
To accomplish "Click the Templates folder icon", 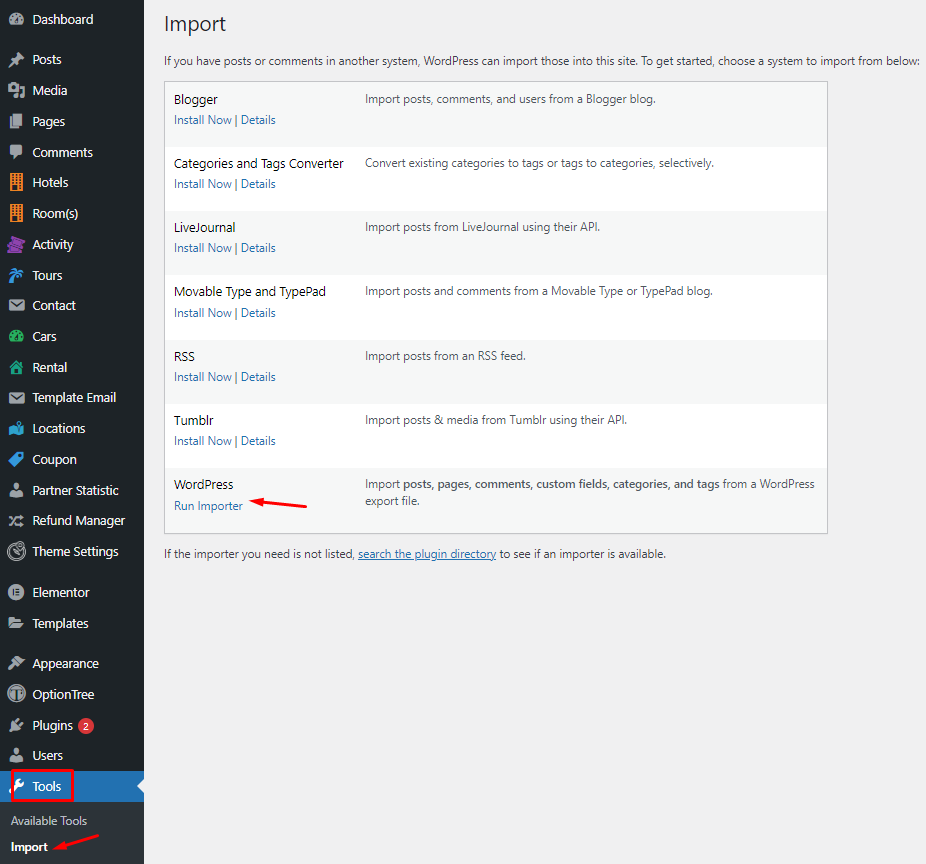I will pyautogui.click(x=17, y=623).
